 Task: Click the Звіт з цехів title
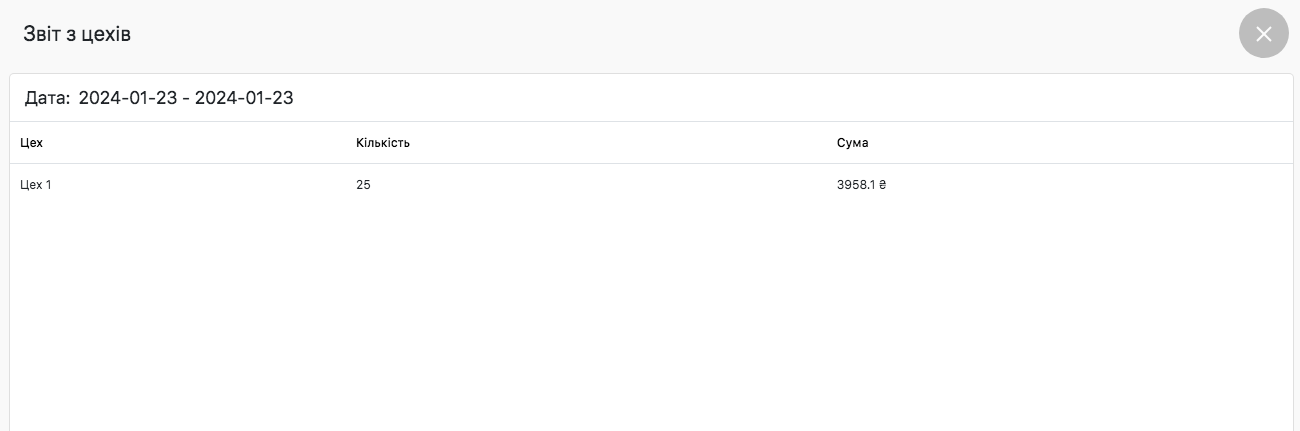click(x=77, y=34)
